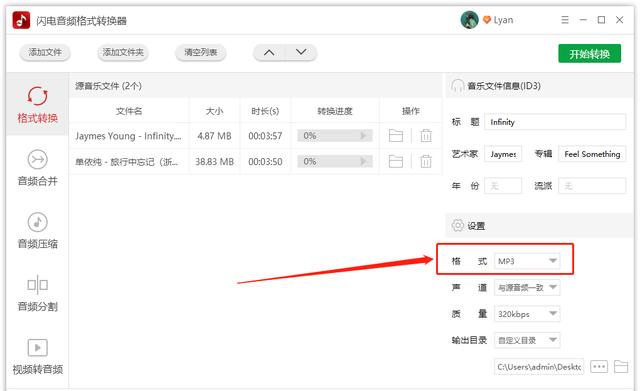
Task: Open folder for 单依纯 - 旅行中忘记 row
Action: click(396, 162)
